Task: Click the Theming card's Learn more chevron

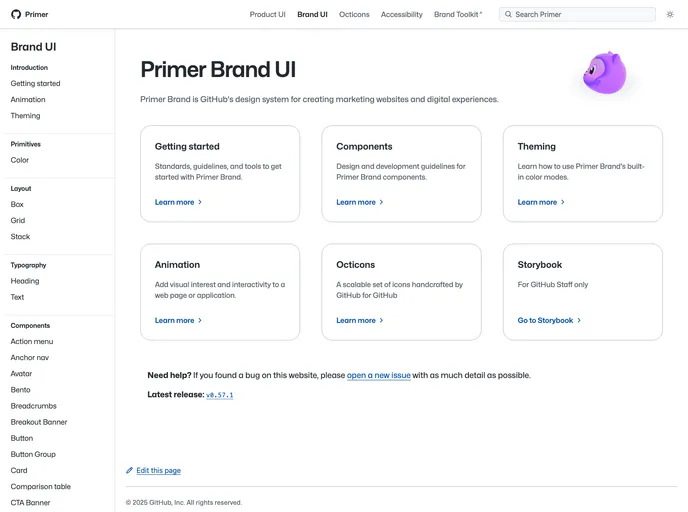Action: (x=563, y=202)
